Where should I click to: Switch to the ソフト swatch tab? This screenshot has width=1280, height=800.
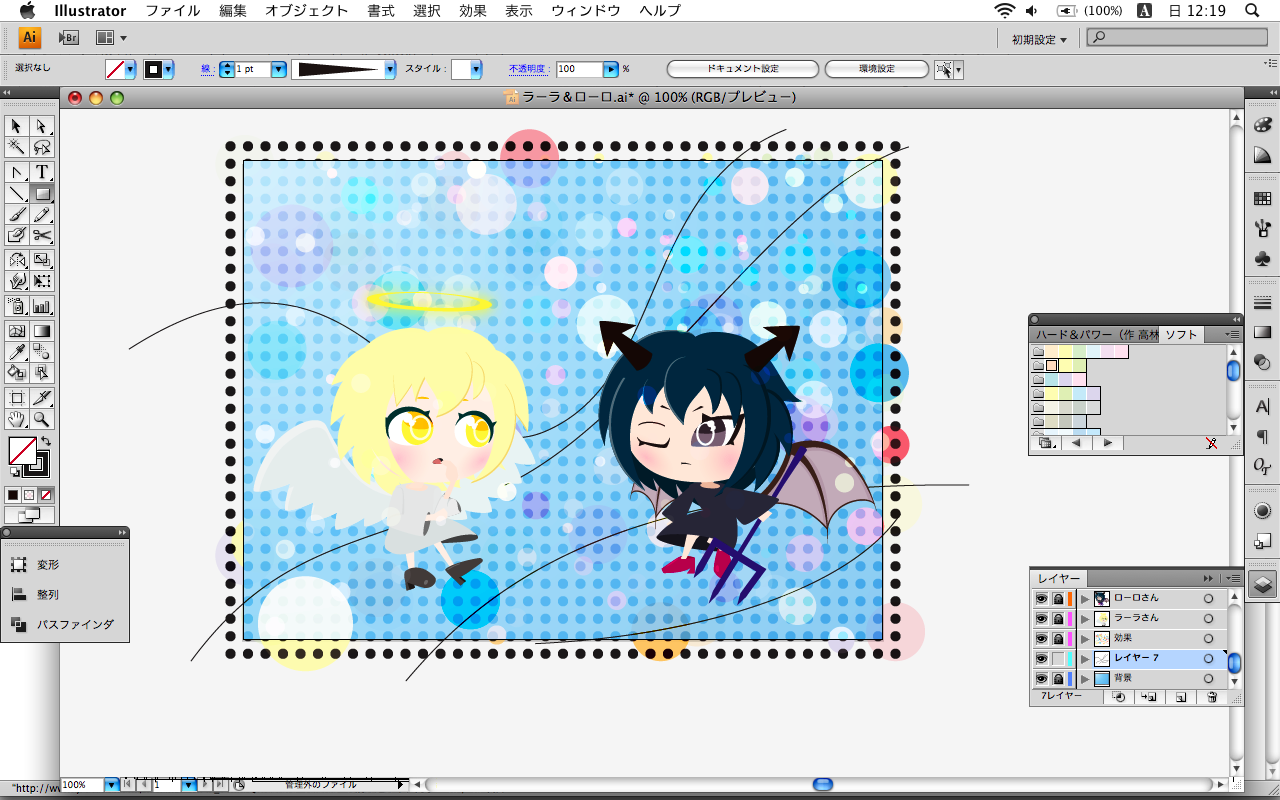click(1181, 335)
